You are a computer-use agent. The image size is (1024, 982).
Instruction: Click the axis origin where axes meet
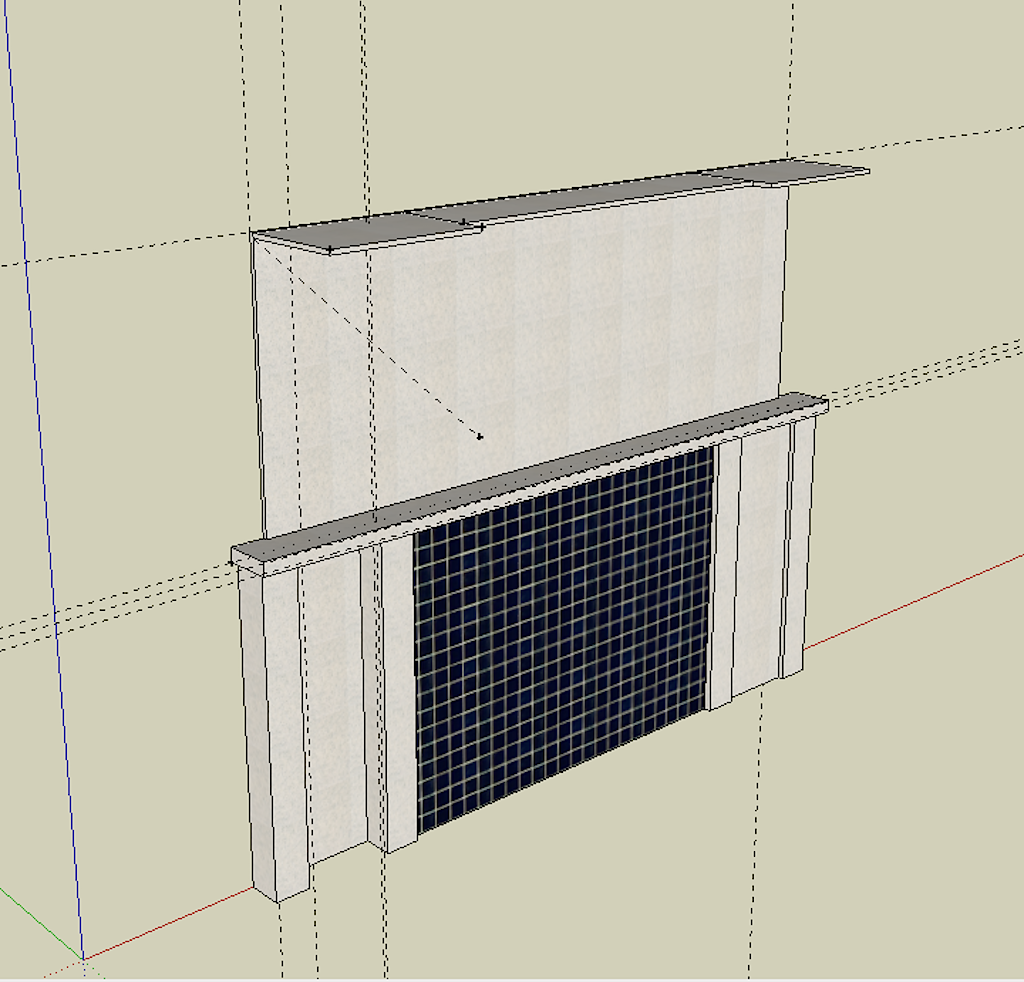(83, 958)
